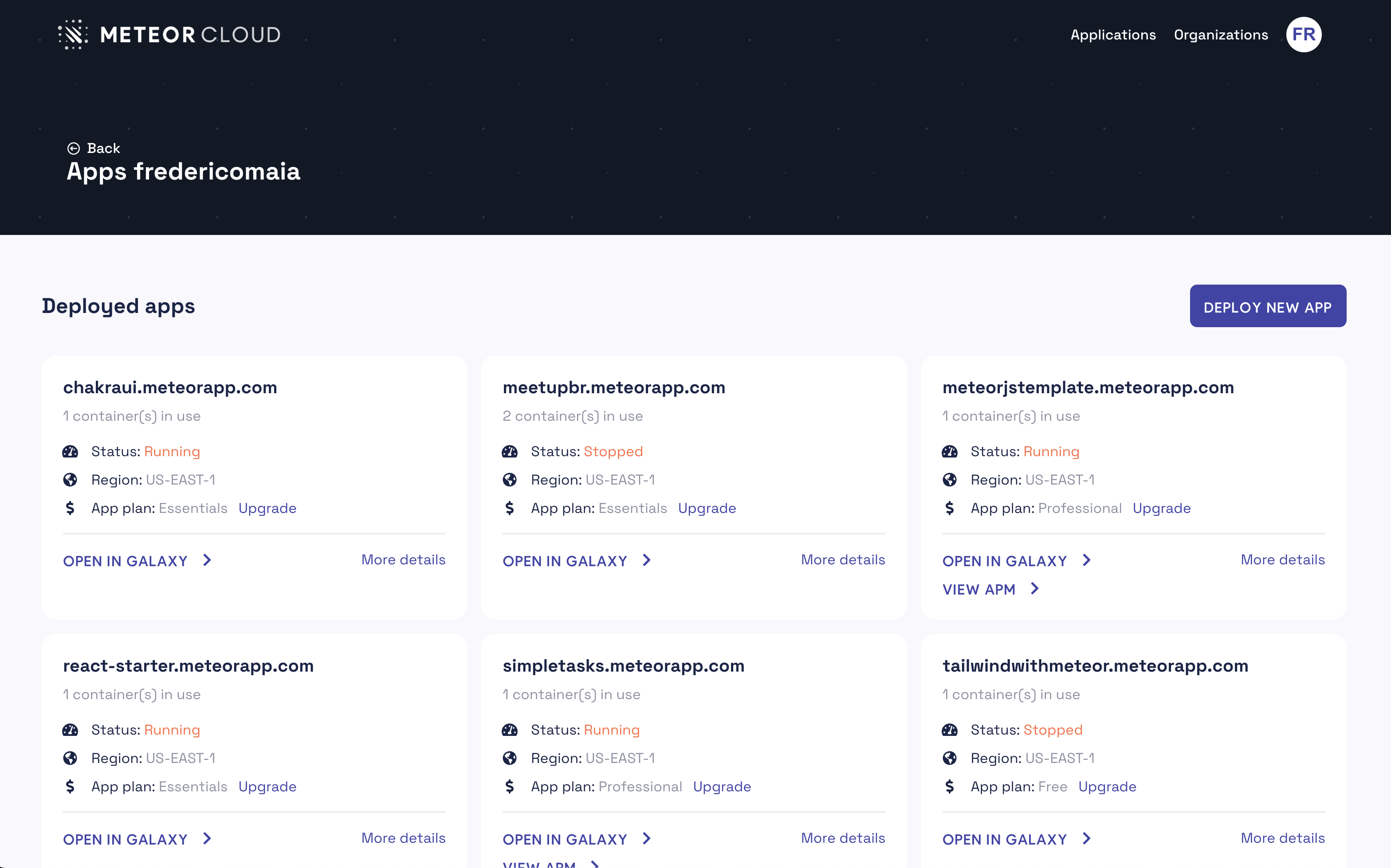Click status gauge icon on meteorjstemplate card
1391x868 pixels.
coord(949,452)
